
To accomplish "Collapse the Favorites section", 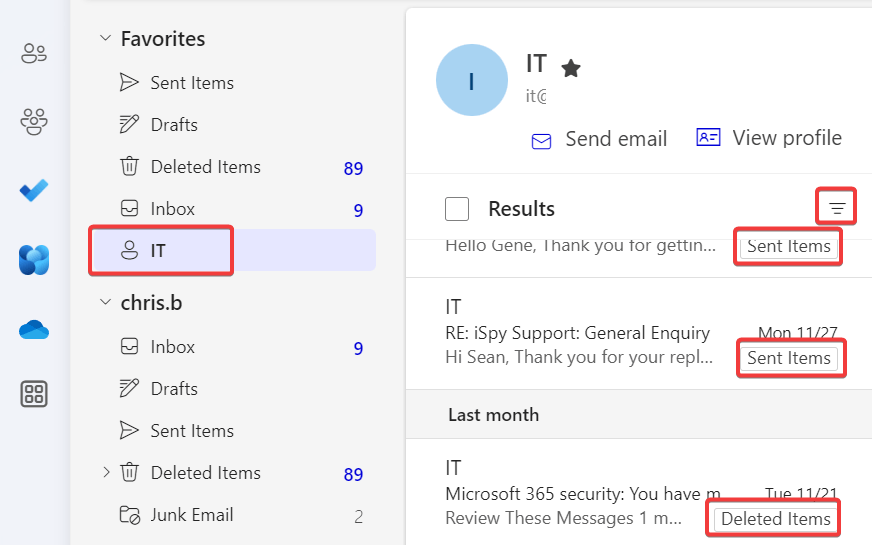I will [x=105, y=39].
